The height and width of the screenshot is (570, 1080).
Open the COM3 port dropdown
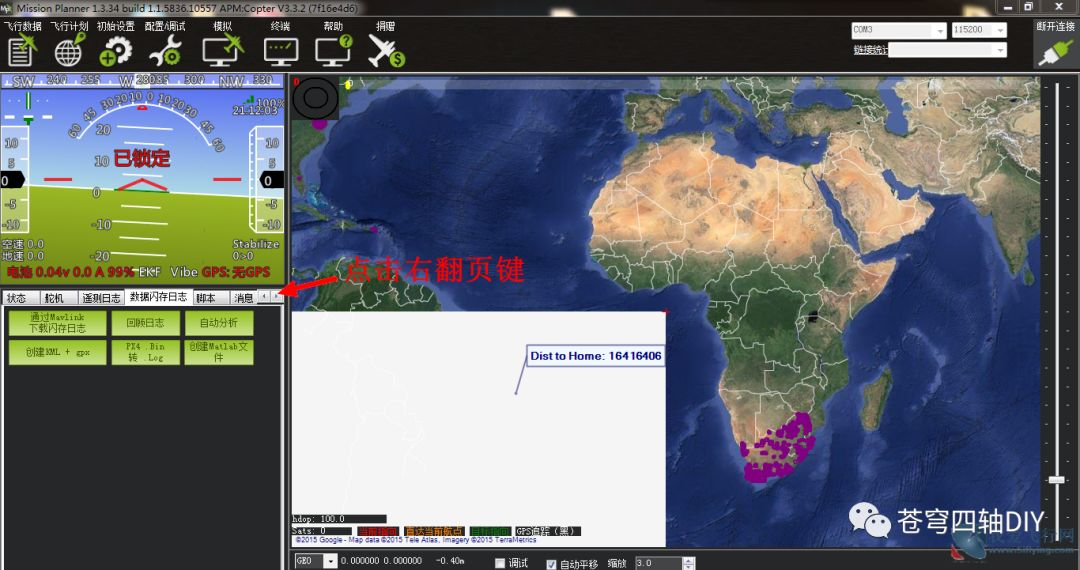click(x=899, y=30)
